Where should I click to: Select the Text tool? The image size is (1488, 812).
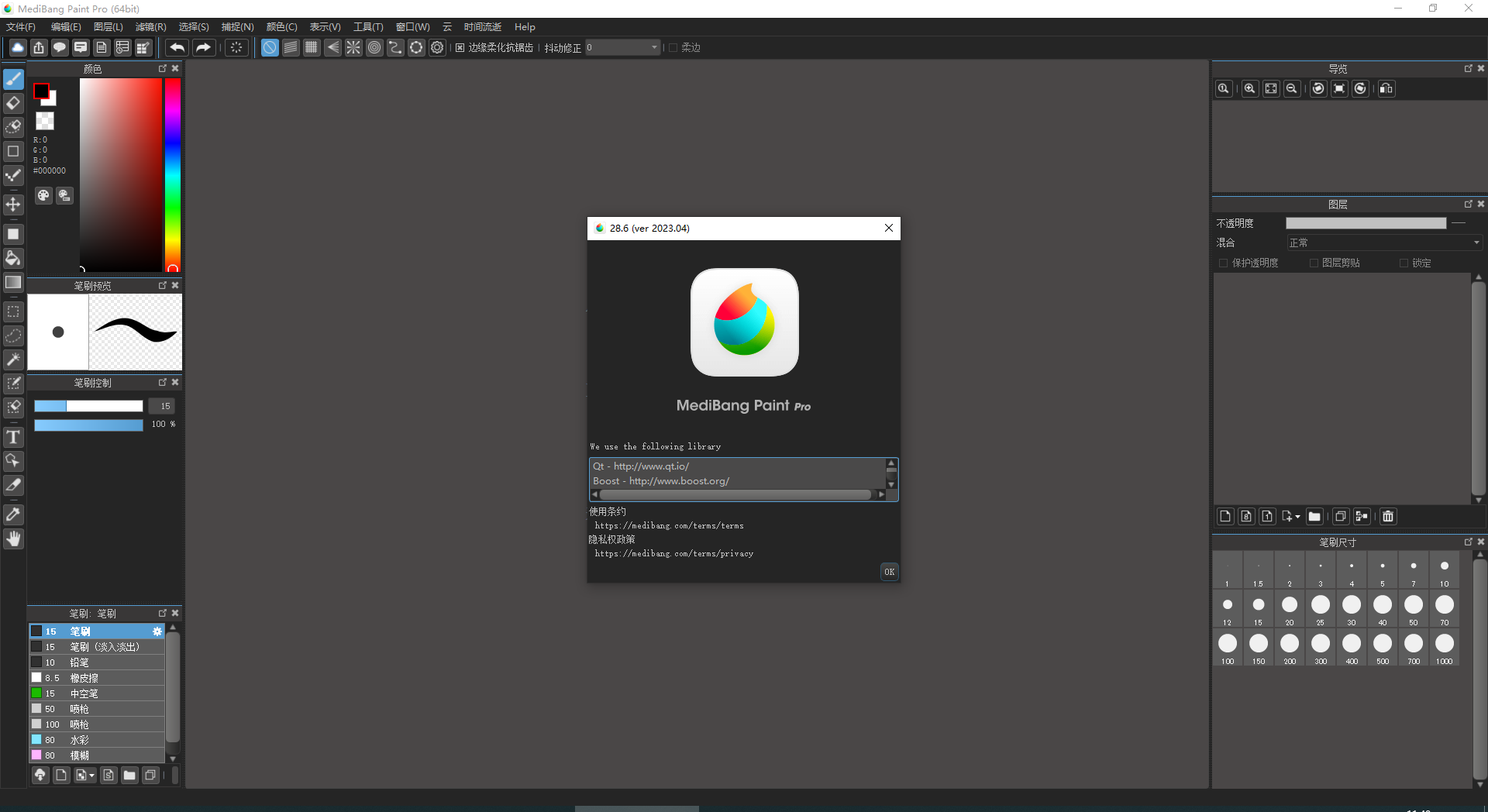[13, 438]
